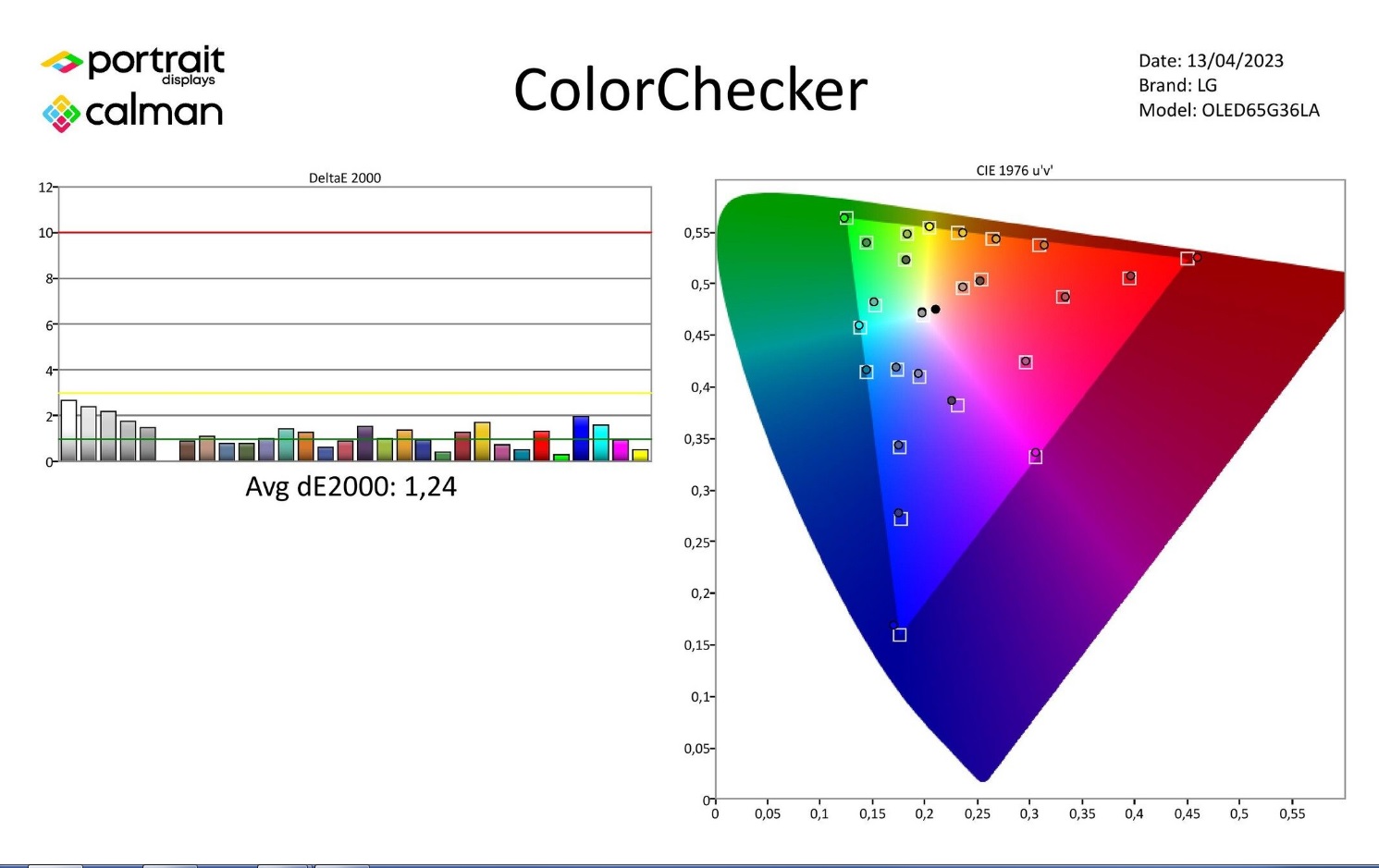1379x868 pixels.
Task: Click the black white-point dot in CIE diagram
Action: click(936, 310)
